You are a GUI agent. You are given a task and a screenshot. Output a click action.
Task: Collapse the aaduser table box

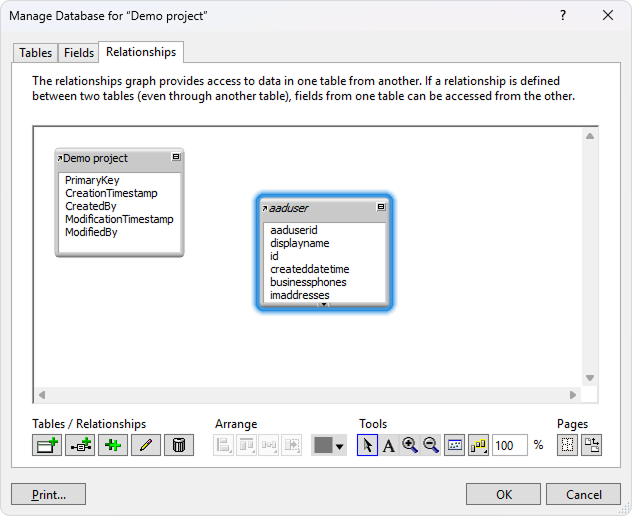(381, 207)
